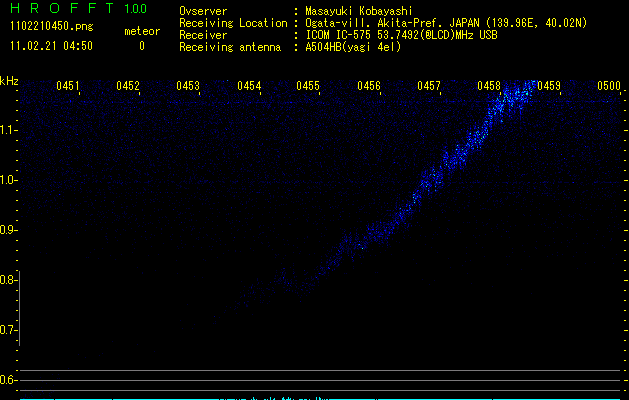Click time marker 0452
Image resolution: width=629 pixels, height=400 pixels.
coord(128,86)
